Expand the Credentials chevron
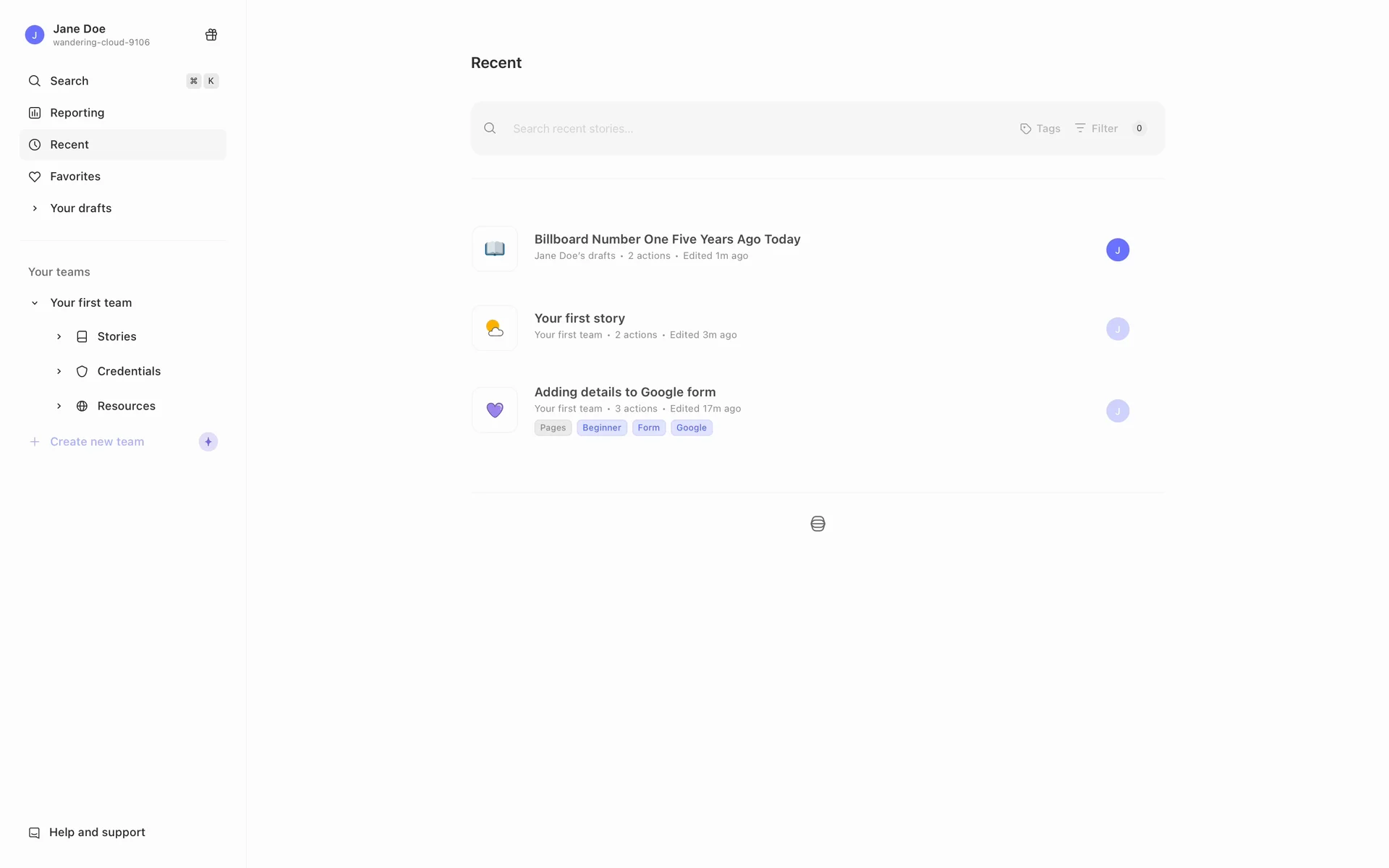This screenshot has height=868, width=1389. point(59,371)
